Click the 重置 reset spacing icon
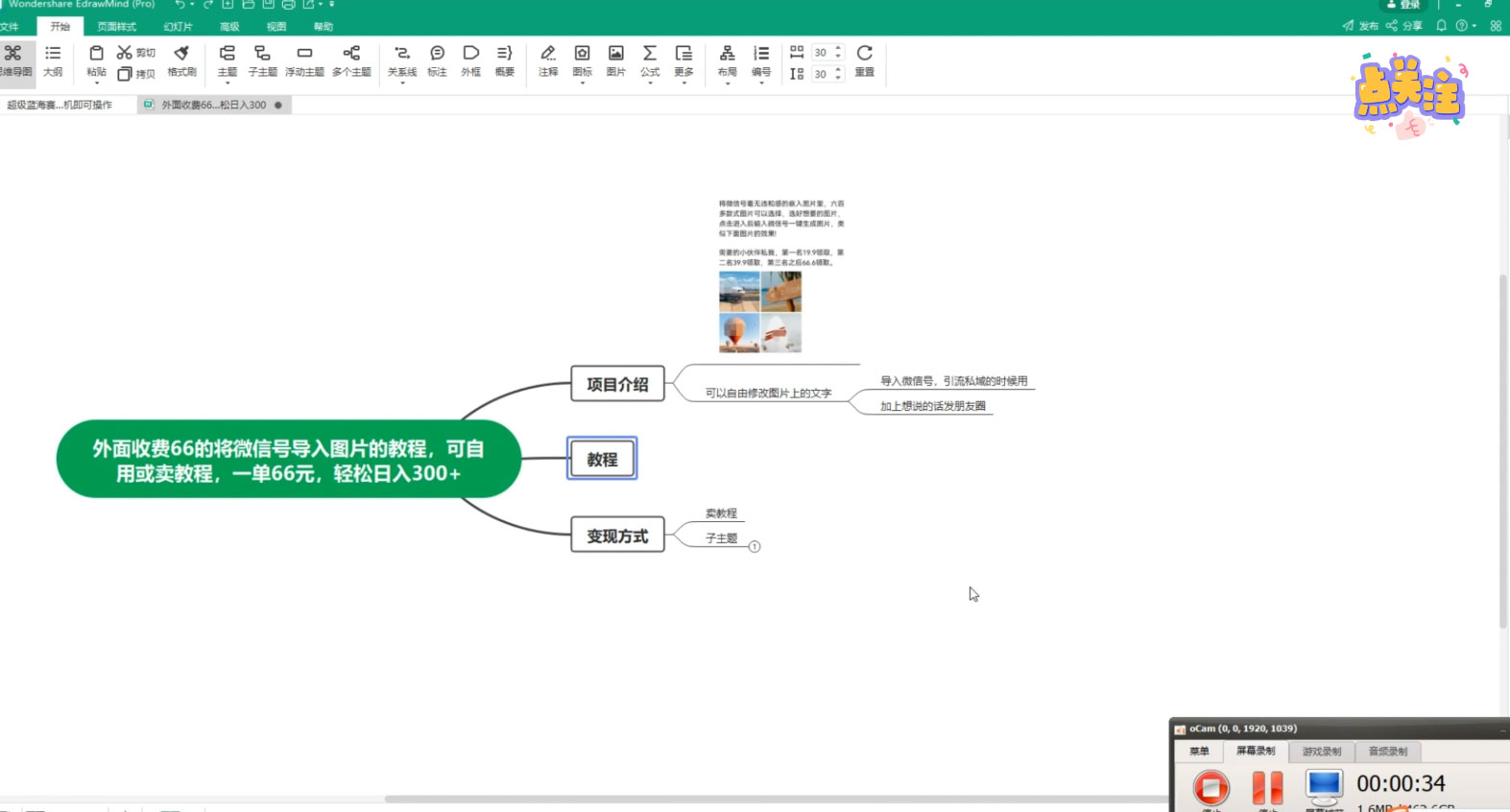Image resolution: width=1510 pixels, height=812 pixels. pos(864,60)
